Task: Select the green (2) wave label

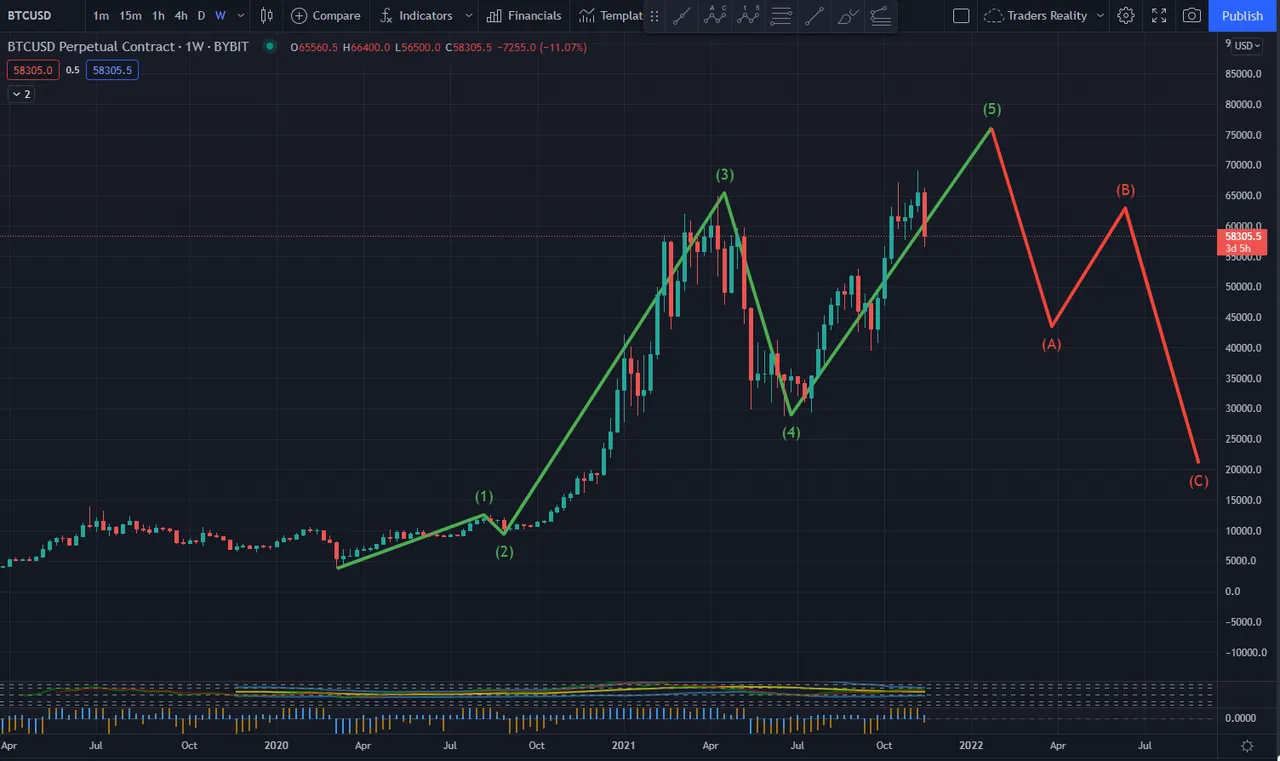Action: tap(505, 551)
